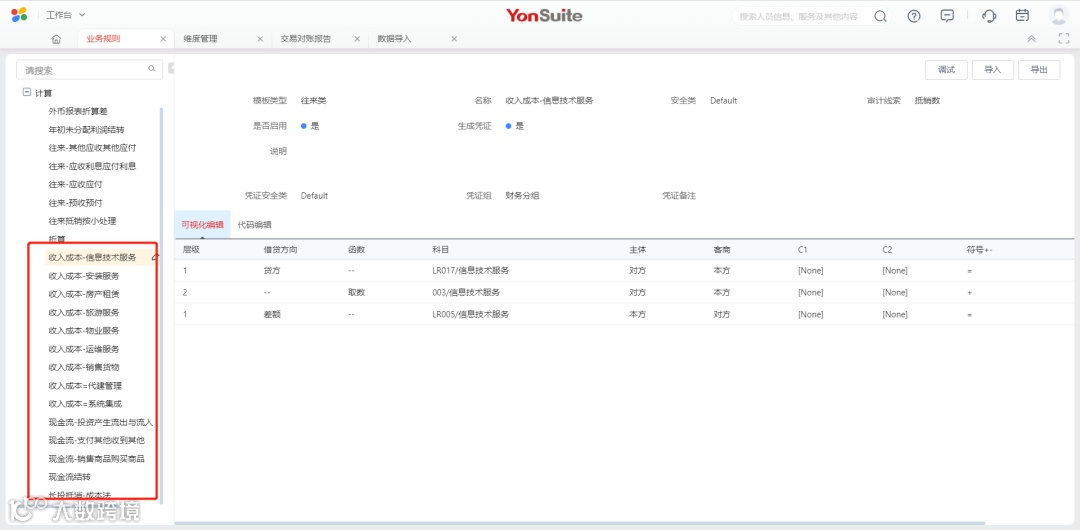1080x530 pixels.
Task: Click table cell LR017/信息技术服务
Action: point(470,271)
